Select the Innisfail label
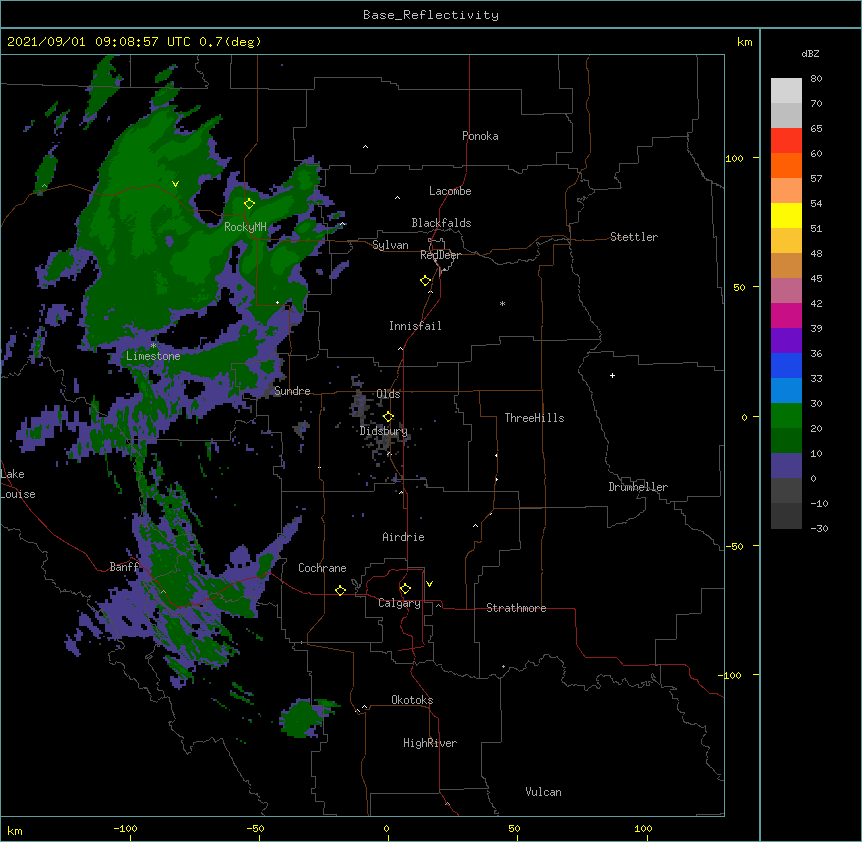The image size is (862, 842). [415, 326]
